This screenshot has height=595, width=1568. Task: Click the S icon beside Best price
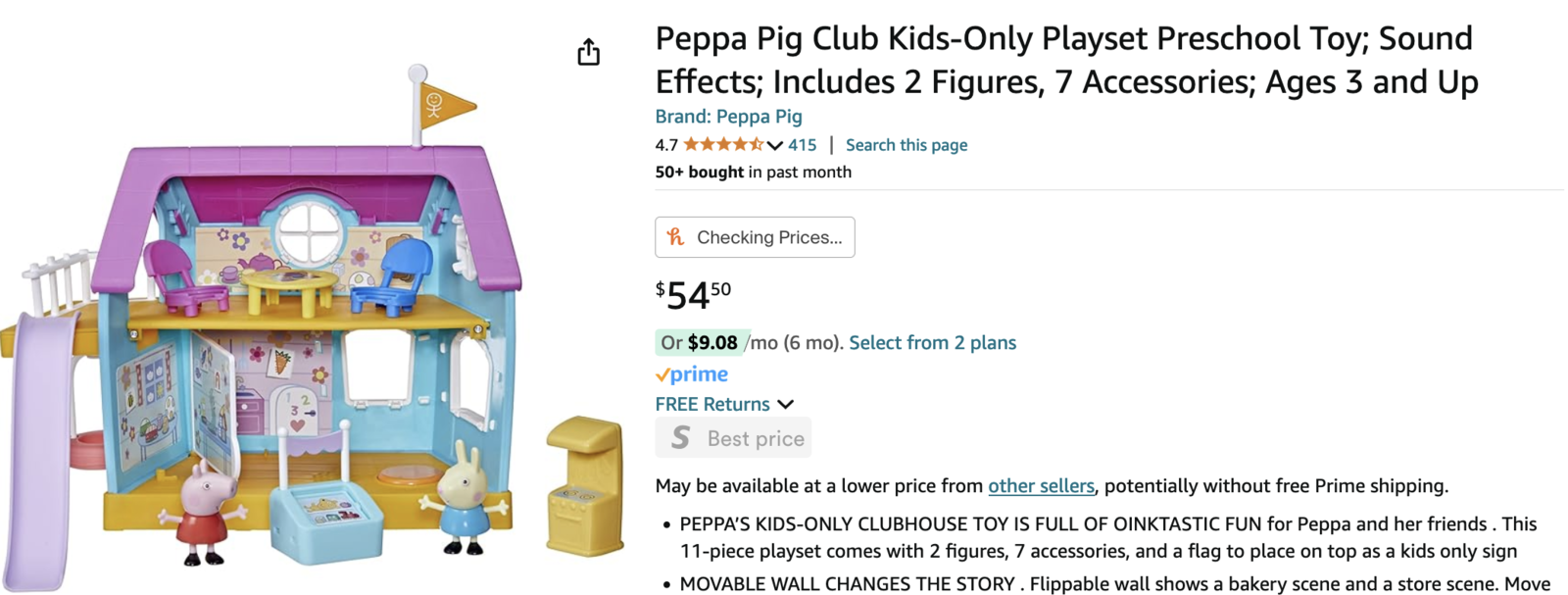click(680, 438)
